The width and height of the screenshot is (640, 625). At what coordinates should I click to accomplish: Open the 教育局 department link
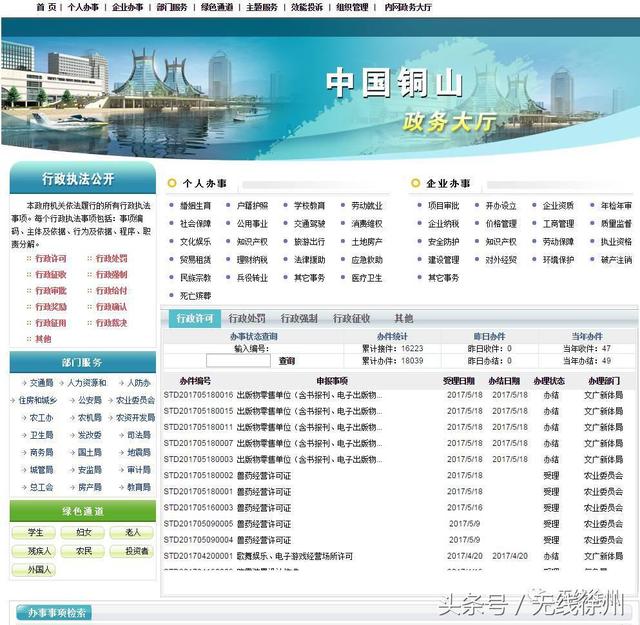(139, 487)
